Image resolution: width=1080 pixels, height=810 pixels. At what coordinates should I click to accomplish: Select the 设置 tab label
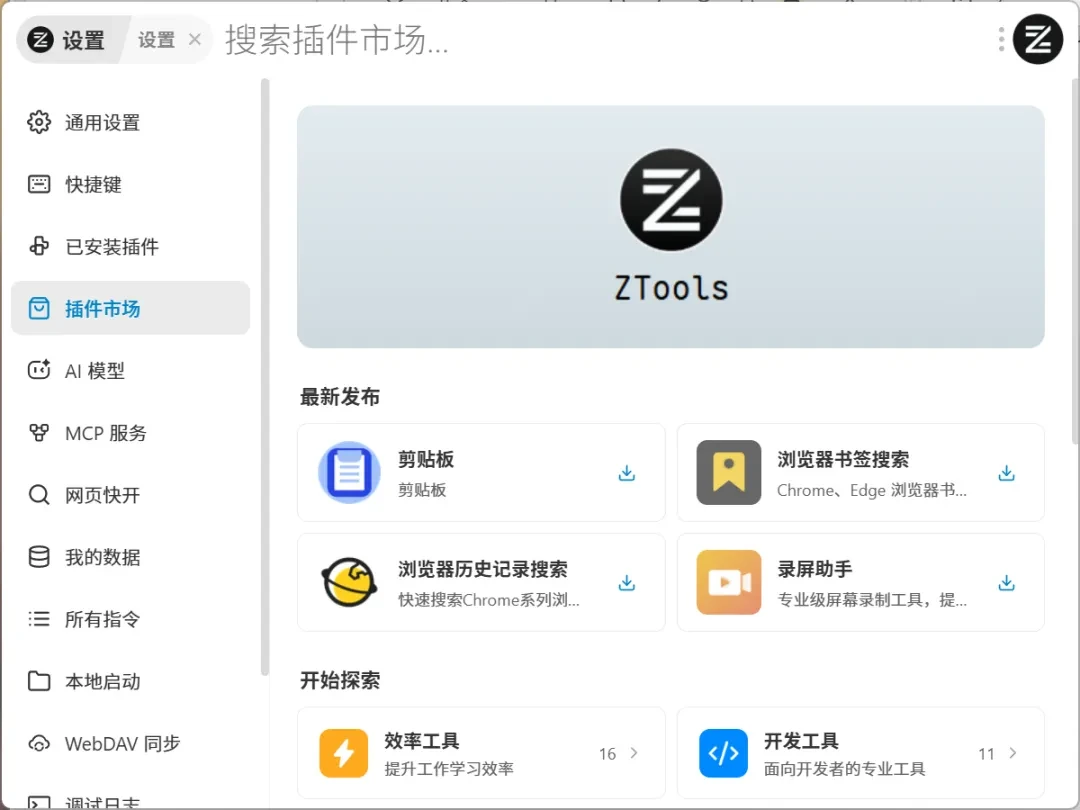pyautogui.click(x=156, y=39)
